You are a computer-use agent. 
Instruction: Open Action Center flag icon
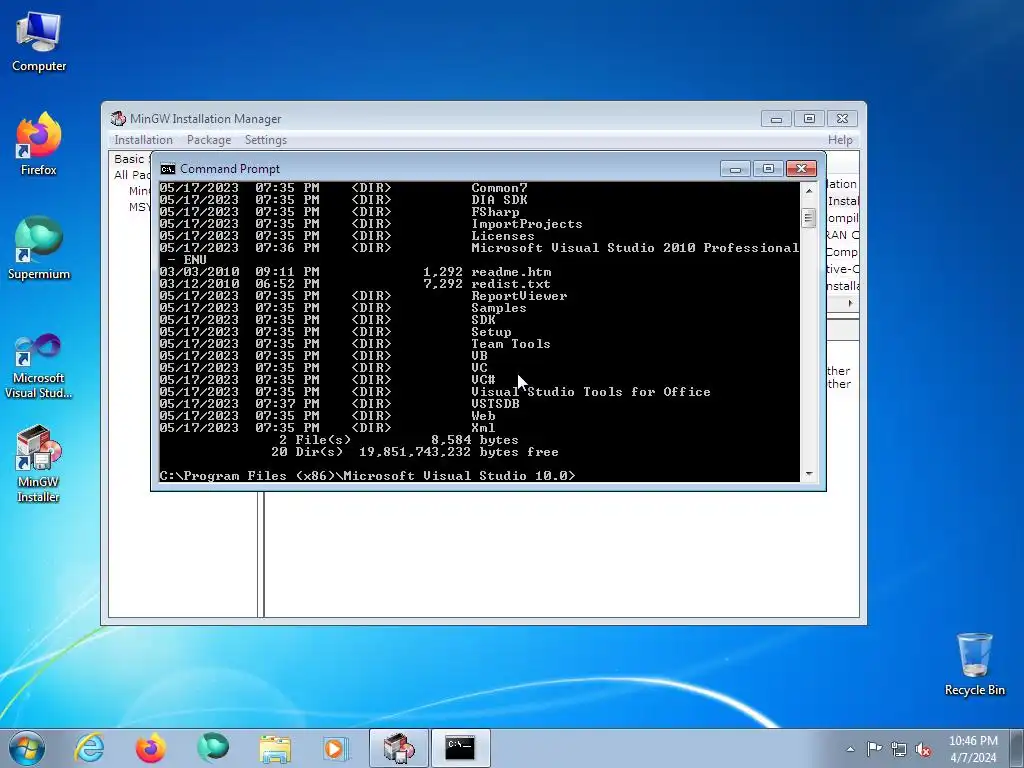point(874,748)
